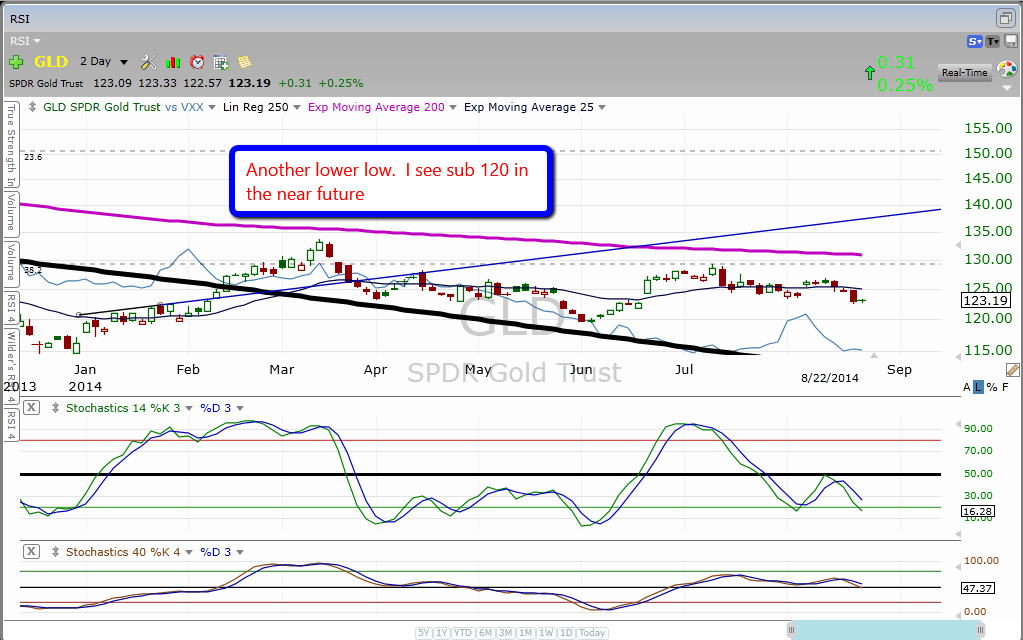Select the YTD time range button
The width and height of the screenshot is (1023, 640).
(463, 632)
